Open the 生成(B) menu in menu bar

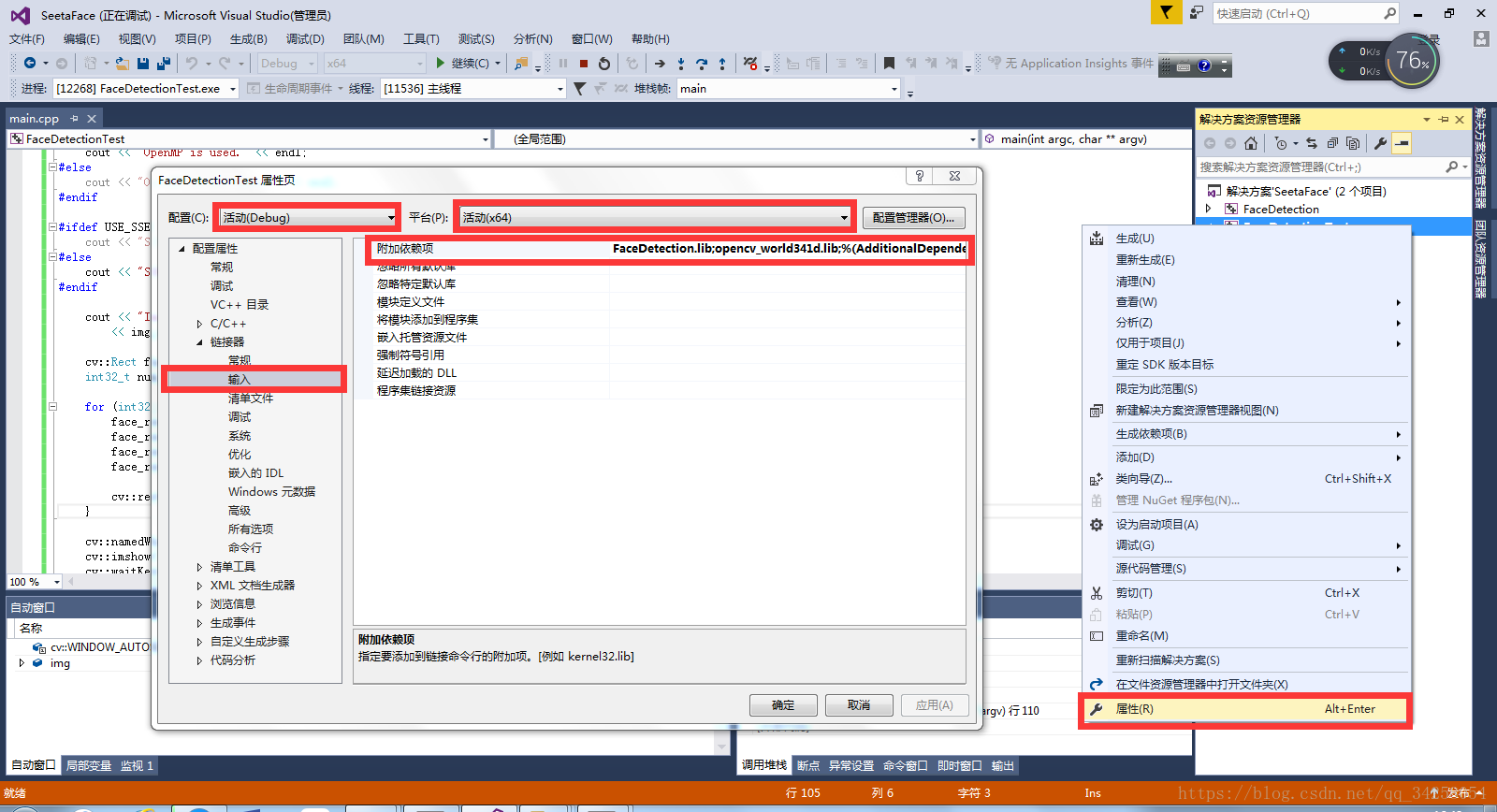tap(248, 38)
